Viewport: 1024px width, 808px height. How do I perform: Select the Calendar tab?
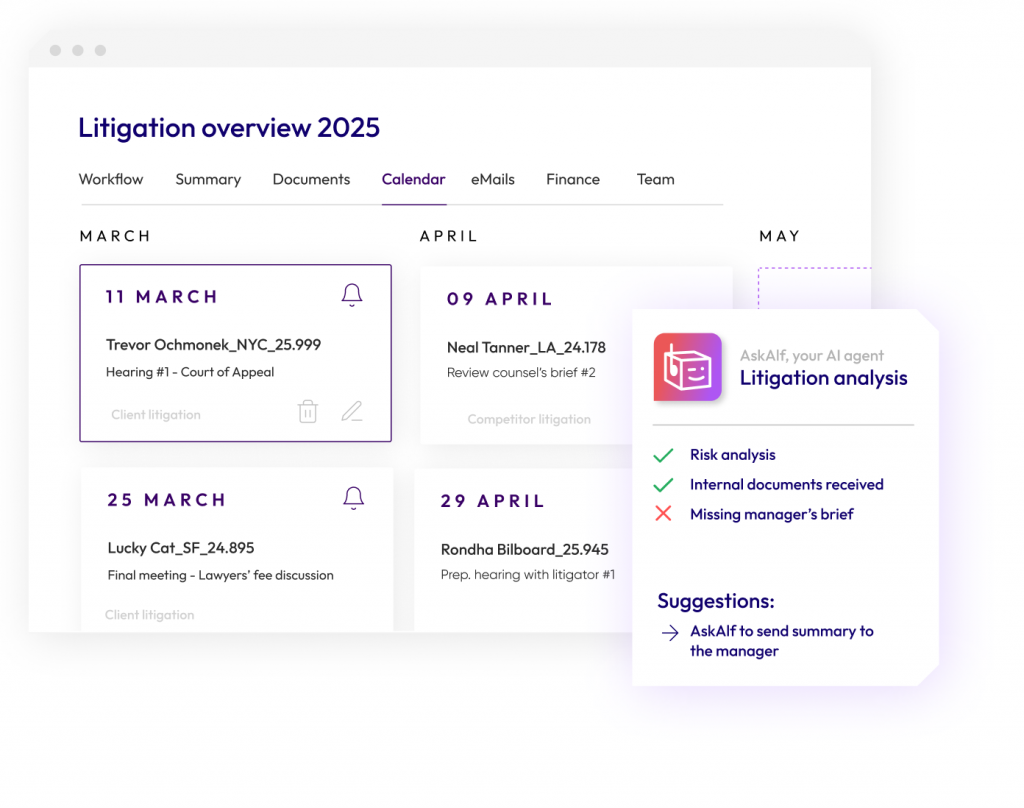tap(413, 179)
